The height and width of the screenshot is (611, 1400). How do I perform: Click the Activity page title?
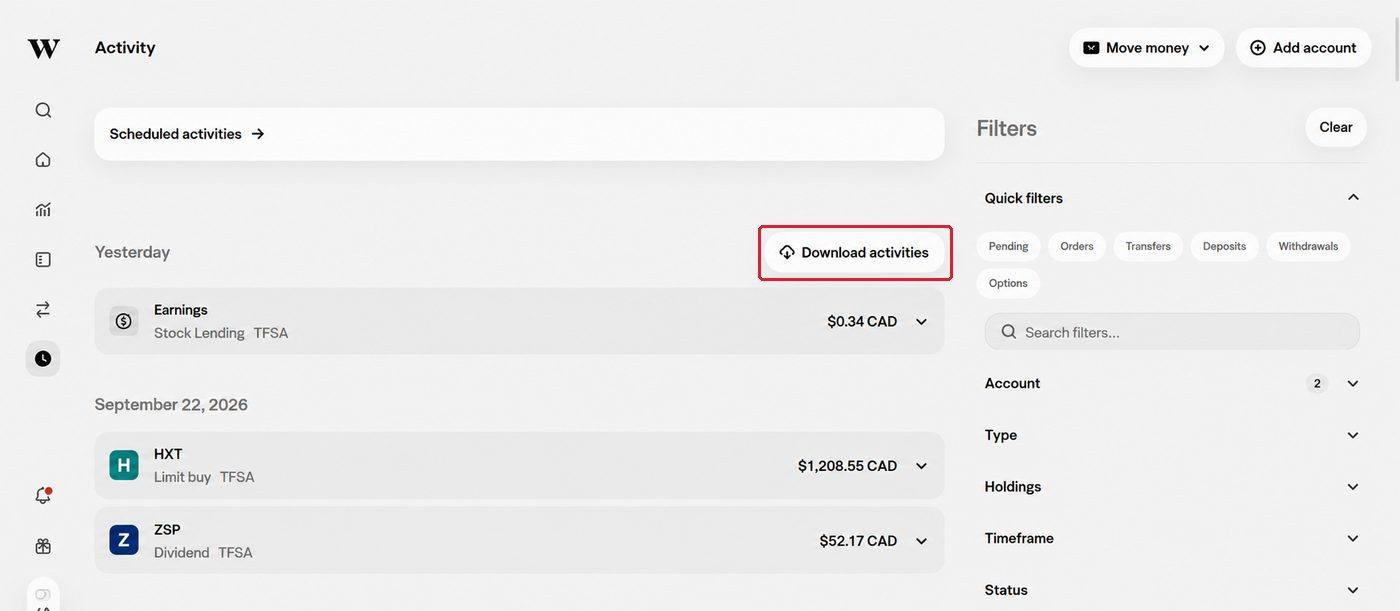[125, 48]
